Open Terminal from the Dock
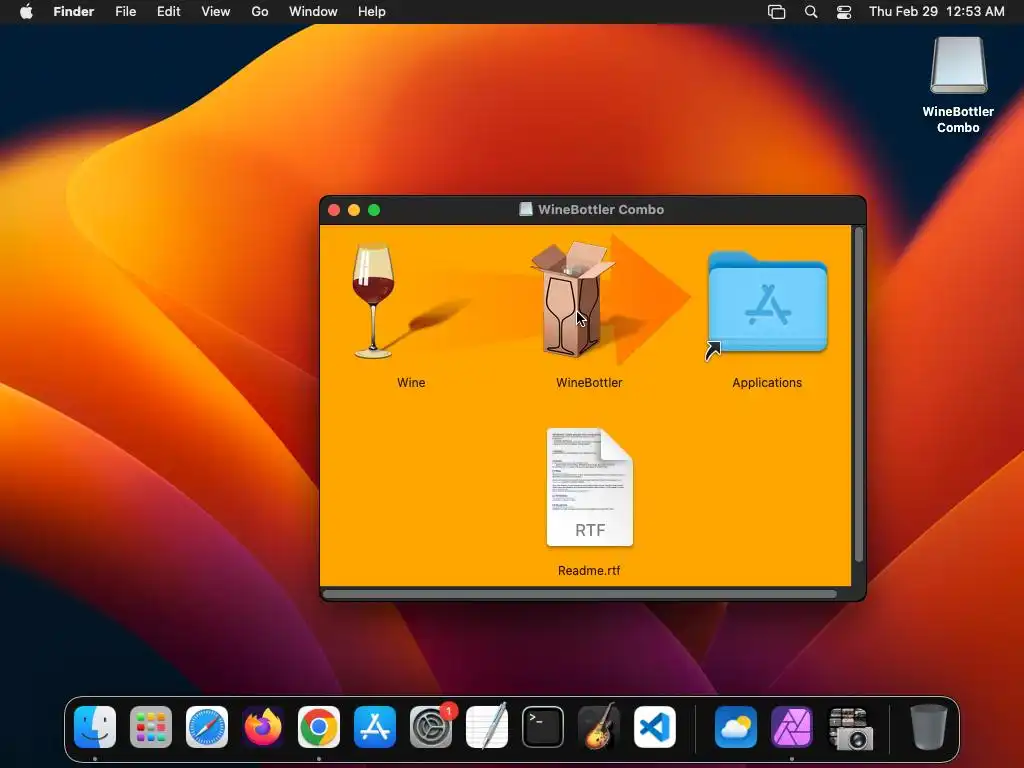 [543, 727]
